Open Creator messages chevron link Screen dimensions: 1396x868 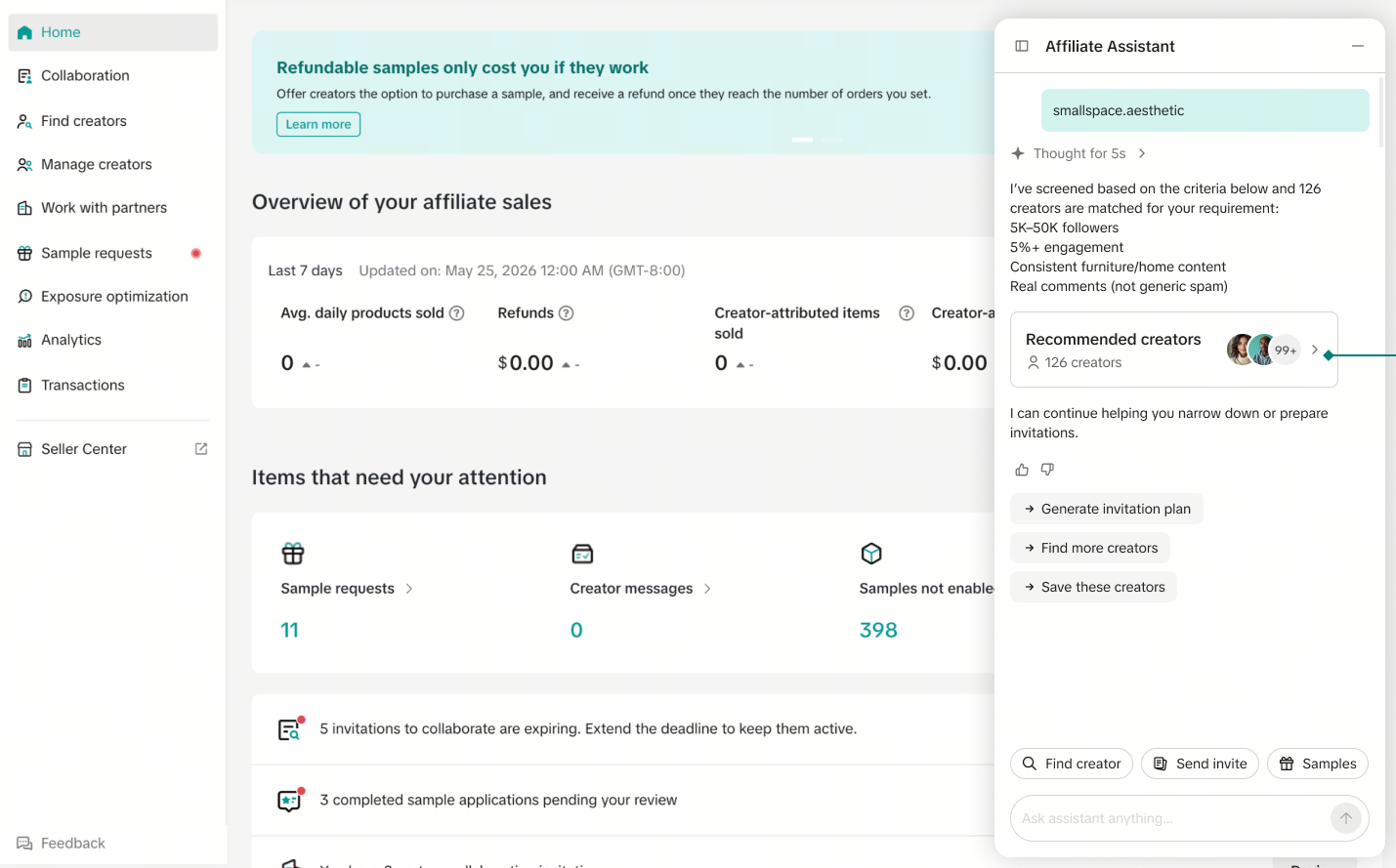click(707, 589)
